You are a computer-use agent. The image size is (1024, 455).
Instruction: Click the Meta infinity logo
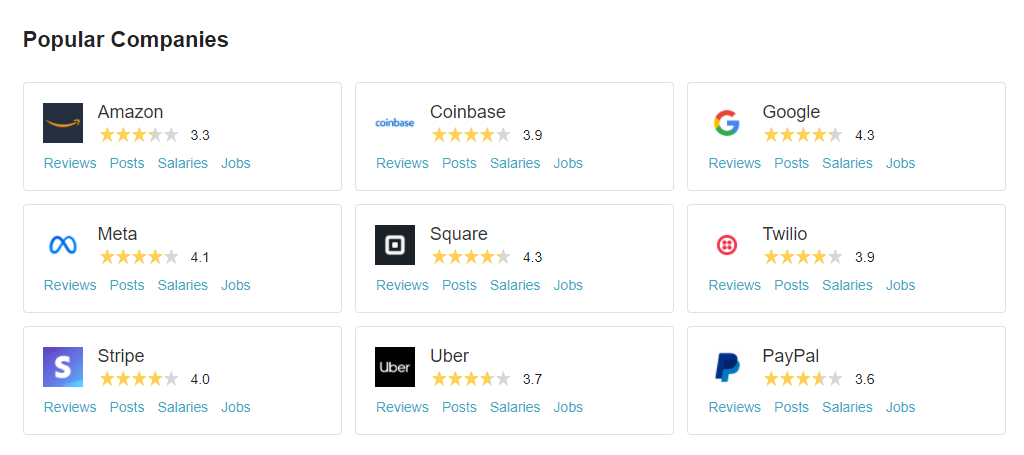click(63, 245)
